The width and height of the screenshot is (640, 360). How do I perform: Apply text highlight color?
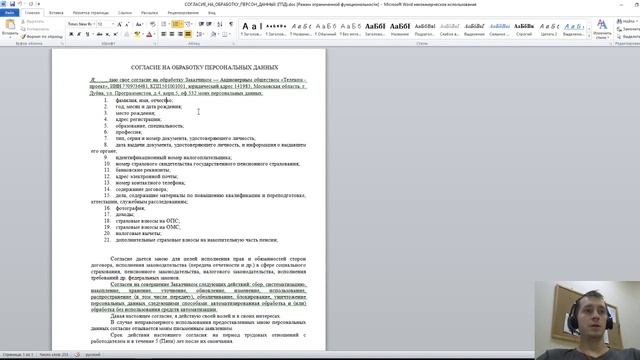point(137,34)
